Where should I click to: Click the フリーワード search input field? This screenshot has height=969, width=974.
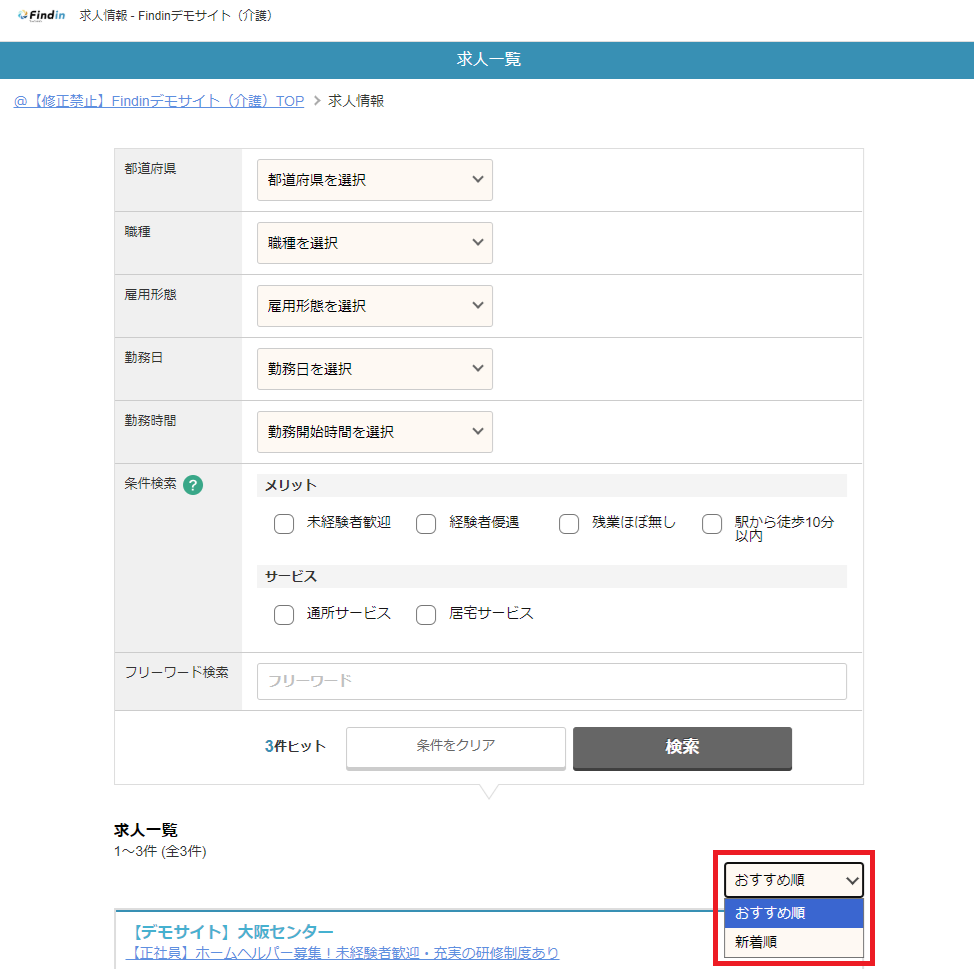[x=551, y=681]
